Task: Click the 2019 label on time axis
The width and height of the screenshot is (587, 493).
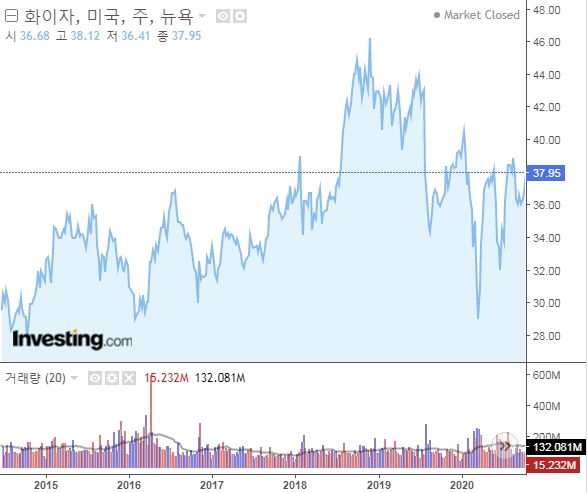Action: pyautogui.click(x=379, y=485)
